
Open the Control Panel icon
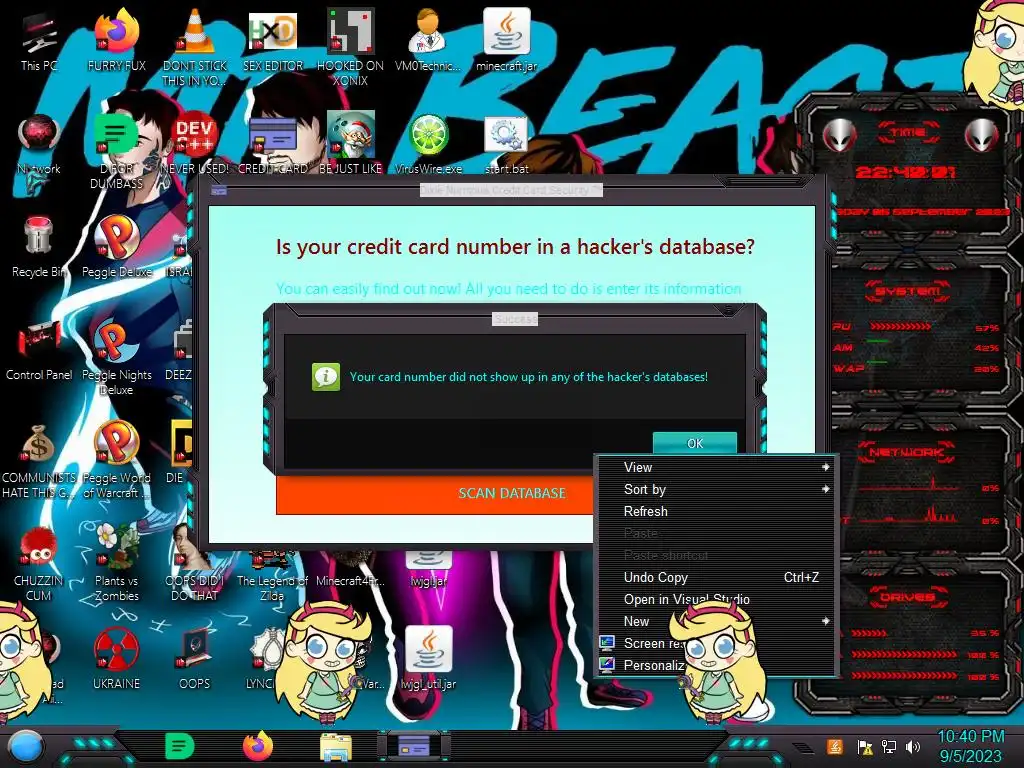[x=39, y=350]
